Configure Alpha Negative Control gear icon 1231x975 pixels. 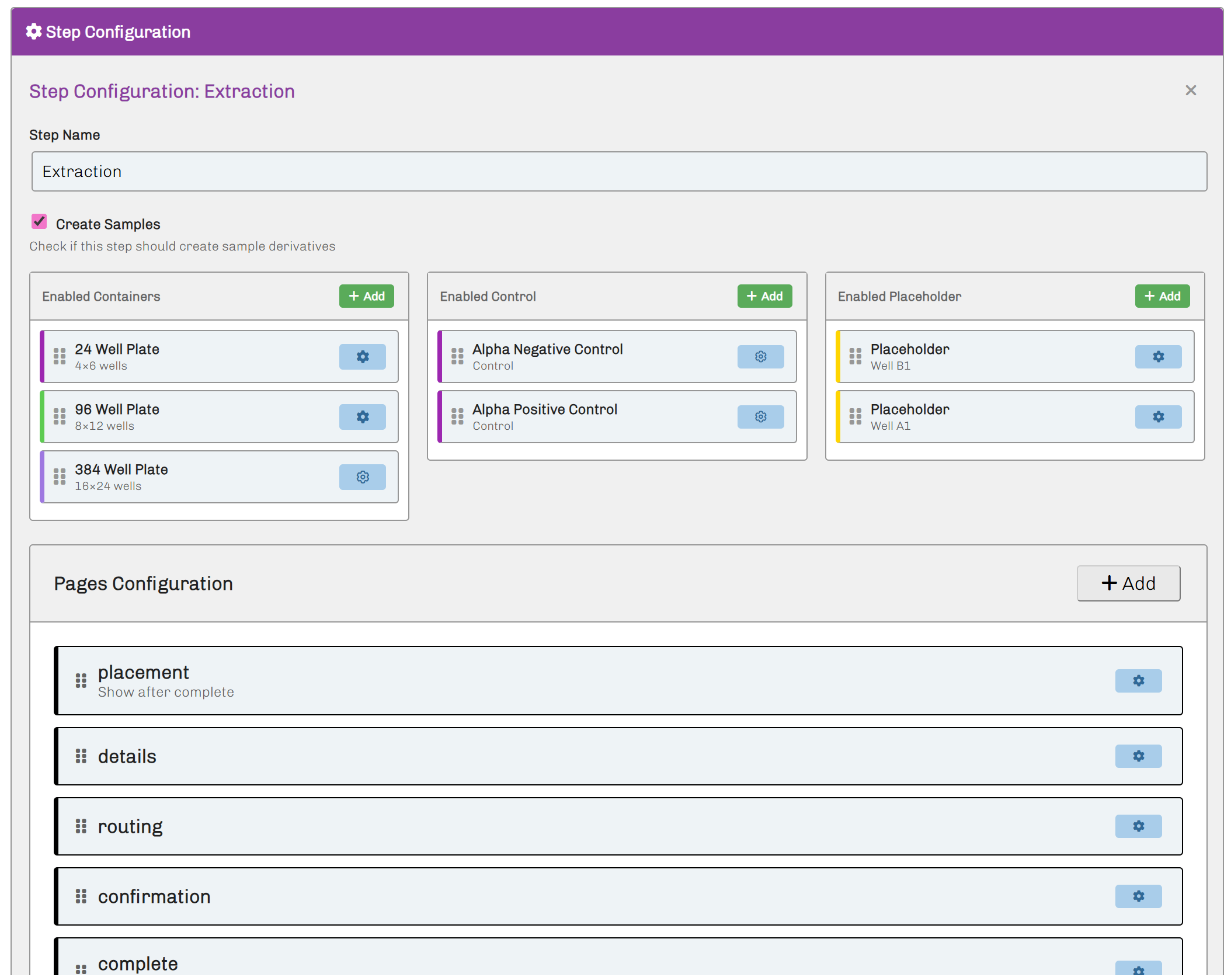pos(760,357)
